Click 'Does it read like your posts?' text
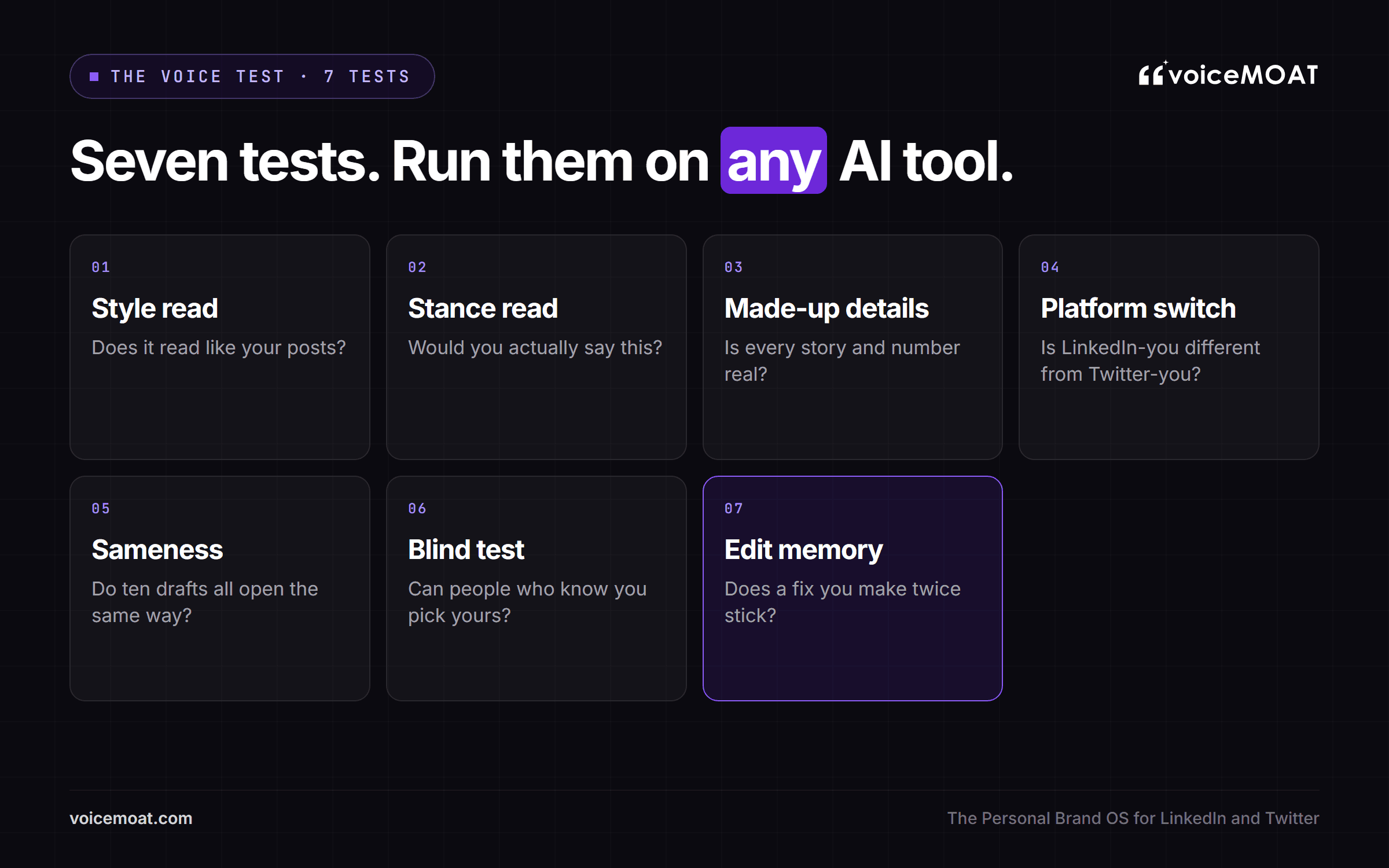The width and height of the screenshot is (1389, 868). [218, 347]
